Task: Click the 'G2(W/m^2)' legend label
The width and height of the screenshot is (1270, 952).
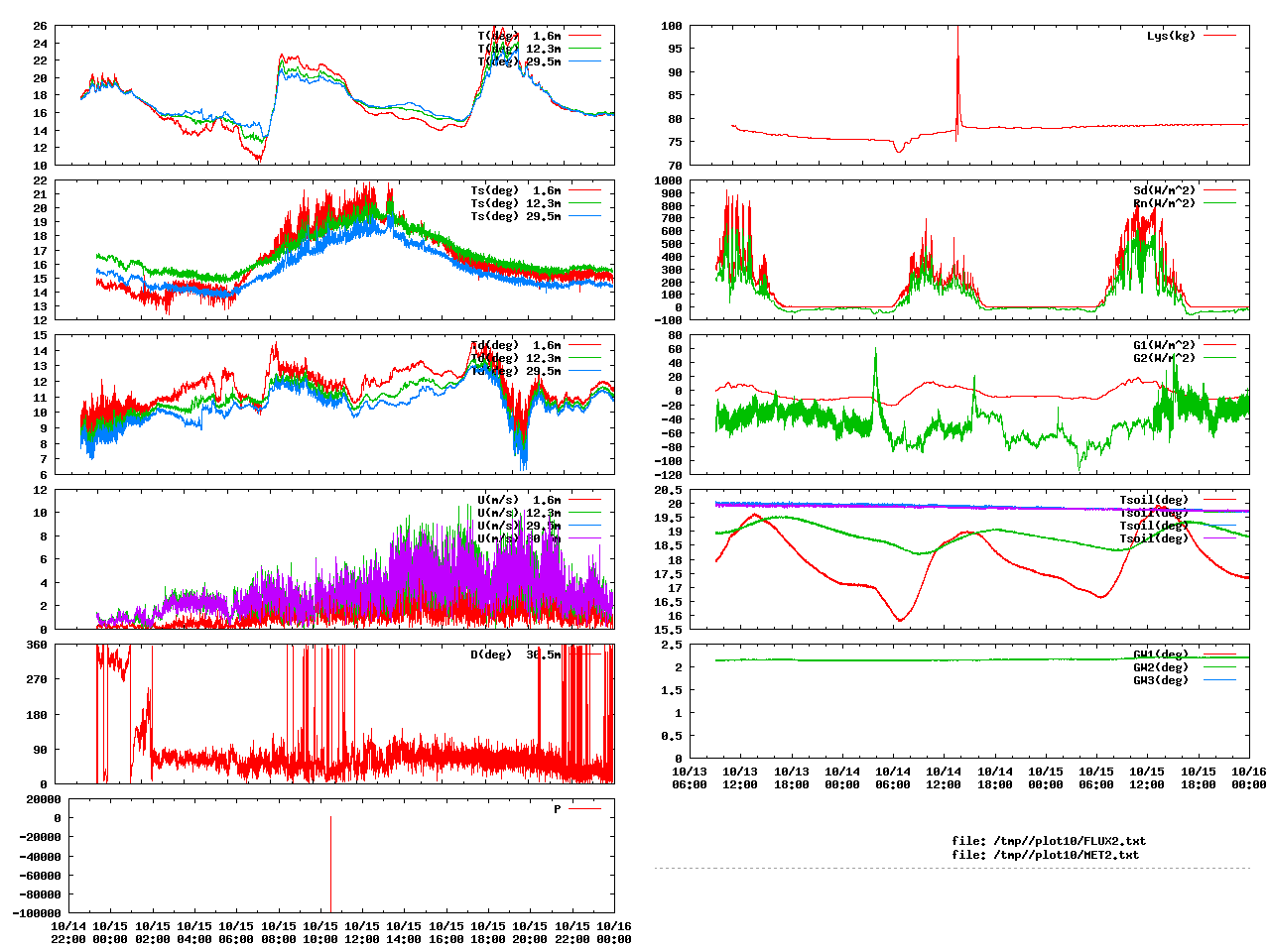Action: [x=1165, y=358]
